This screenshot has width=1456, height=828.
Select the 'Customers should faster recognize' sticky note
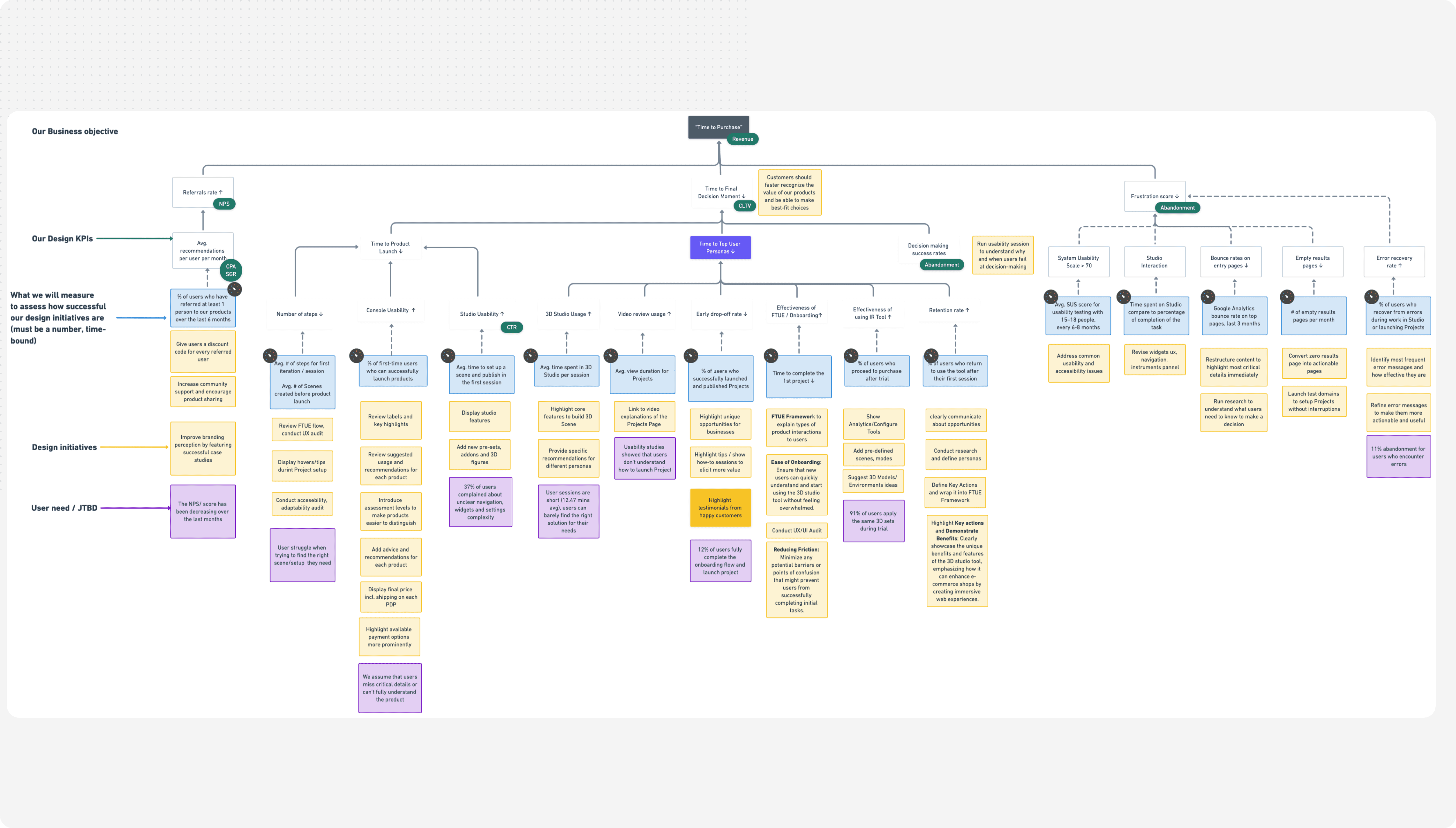(x=790, y=193)
